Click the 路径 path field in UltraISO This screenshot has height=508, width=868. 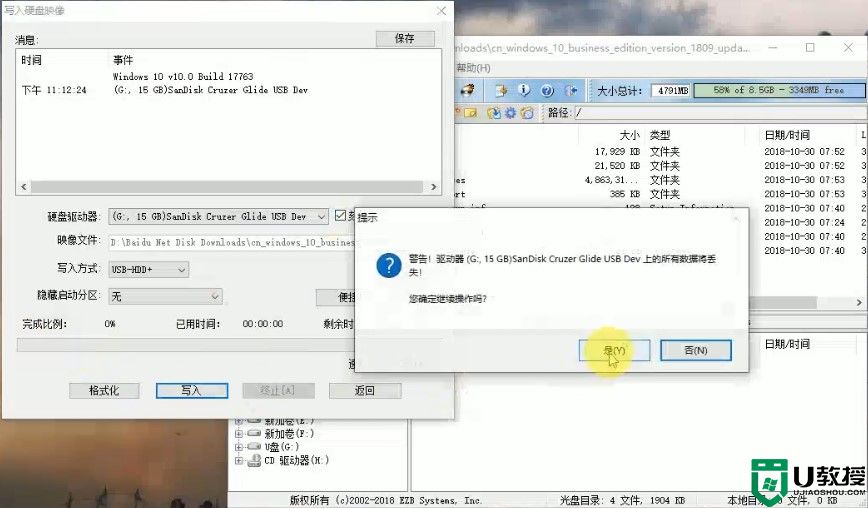pos(720,113)
